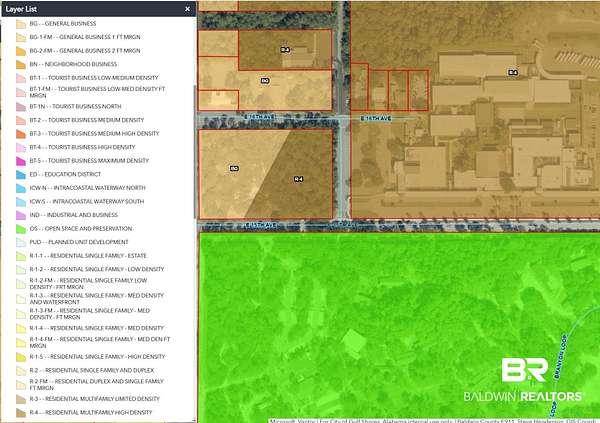
Task: Click the BG General Business color swatch
Action: click(x=21, y=24)
